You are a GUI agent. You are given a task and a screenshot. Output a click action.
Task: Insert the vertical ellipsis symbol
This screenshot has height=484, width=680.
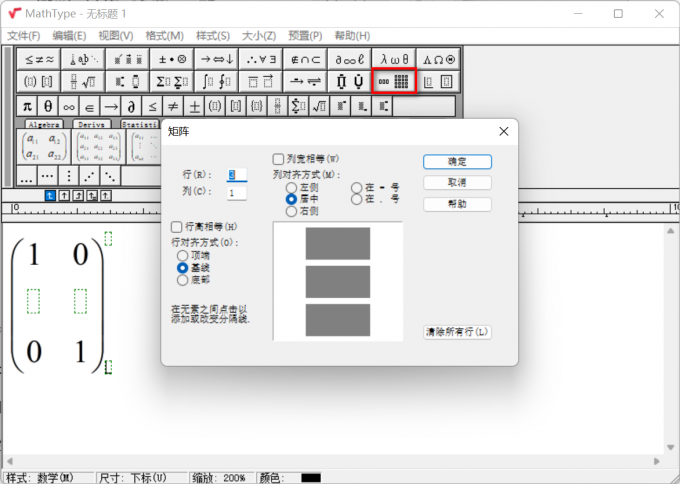pos(69,176)
